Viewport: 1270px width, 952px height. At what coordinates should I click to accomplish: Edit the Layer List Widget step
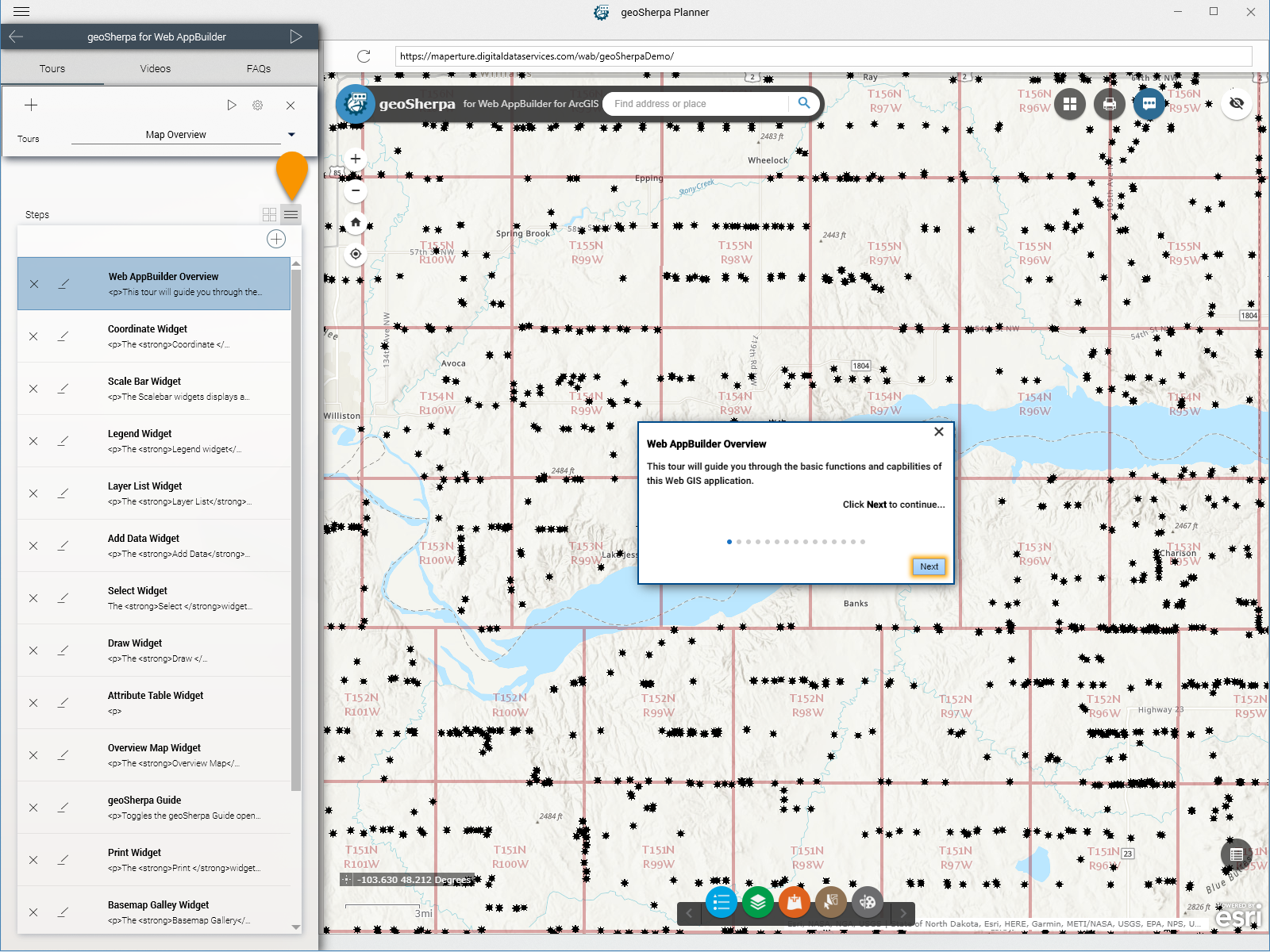coord(63,493)
